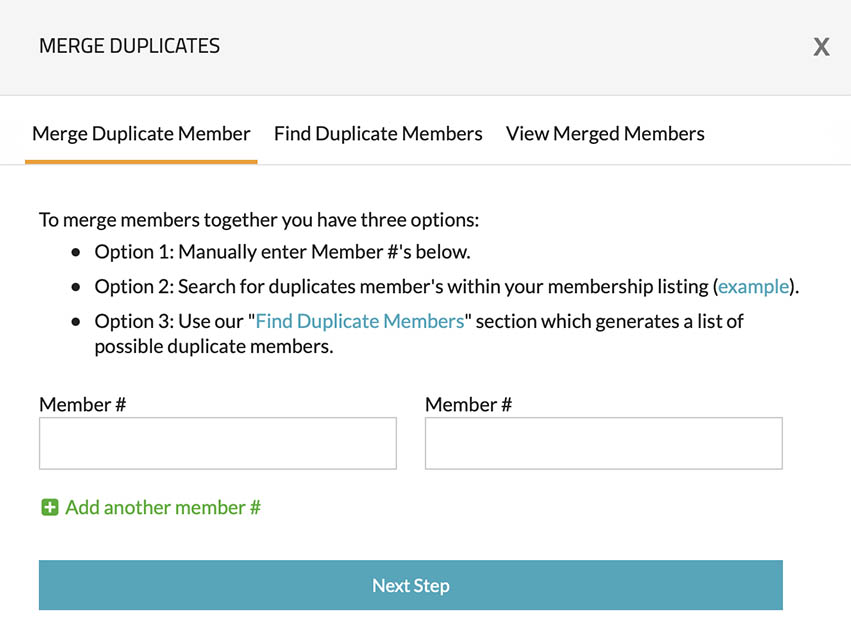Screen dimensions: 851x631
Task: Close the Merge Duplicates dialog
Action: pyautogui.click(x=821, y=47)
